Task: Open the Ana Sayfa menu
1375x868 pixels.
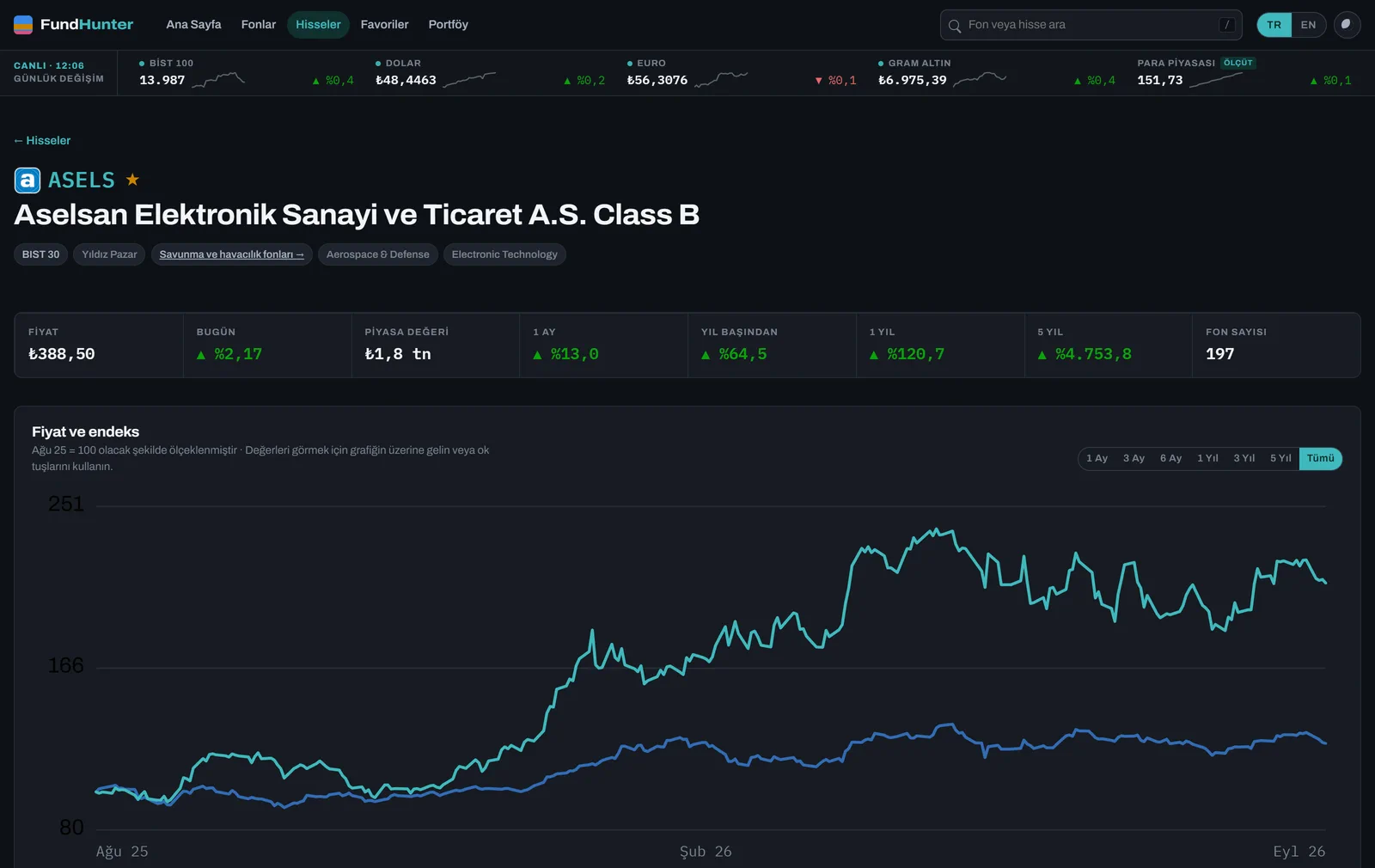Action: point(193,25)
